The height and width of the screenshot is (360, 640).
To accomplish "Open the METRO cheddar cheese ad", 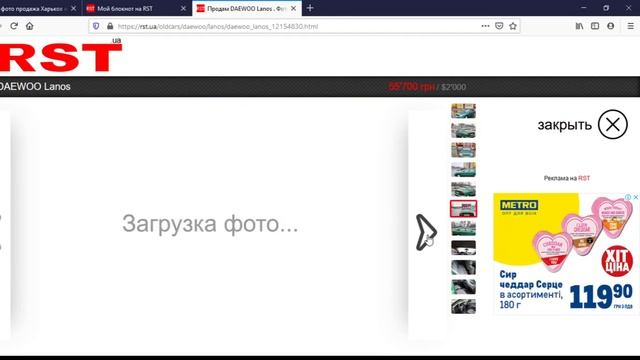I will (x=566, y=254).
